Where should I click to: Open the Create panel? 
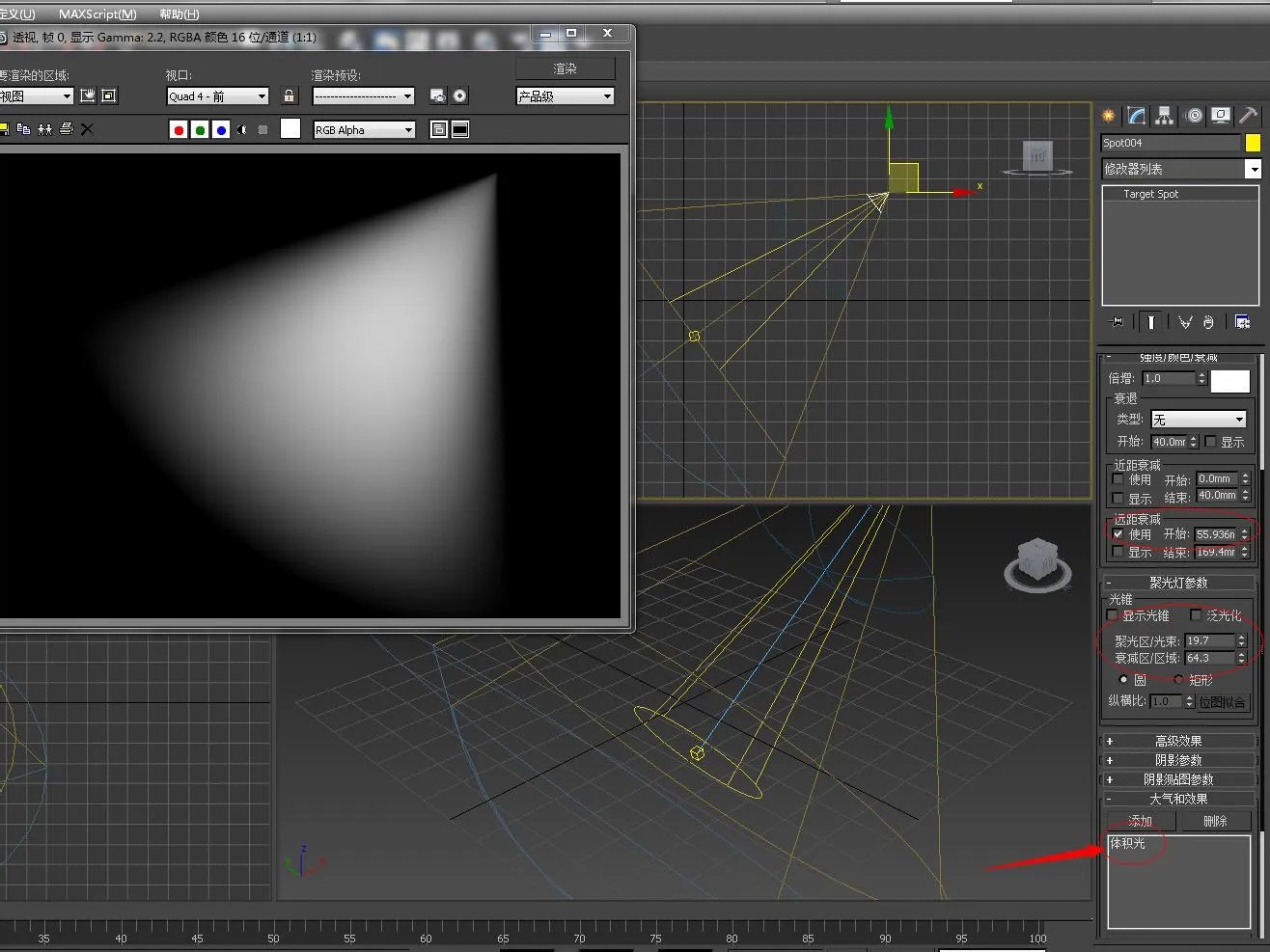tap(1108, 115)
